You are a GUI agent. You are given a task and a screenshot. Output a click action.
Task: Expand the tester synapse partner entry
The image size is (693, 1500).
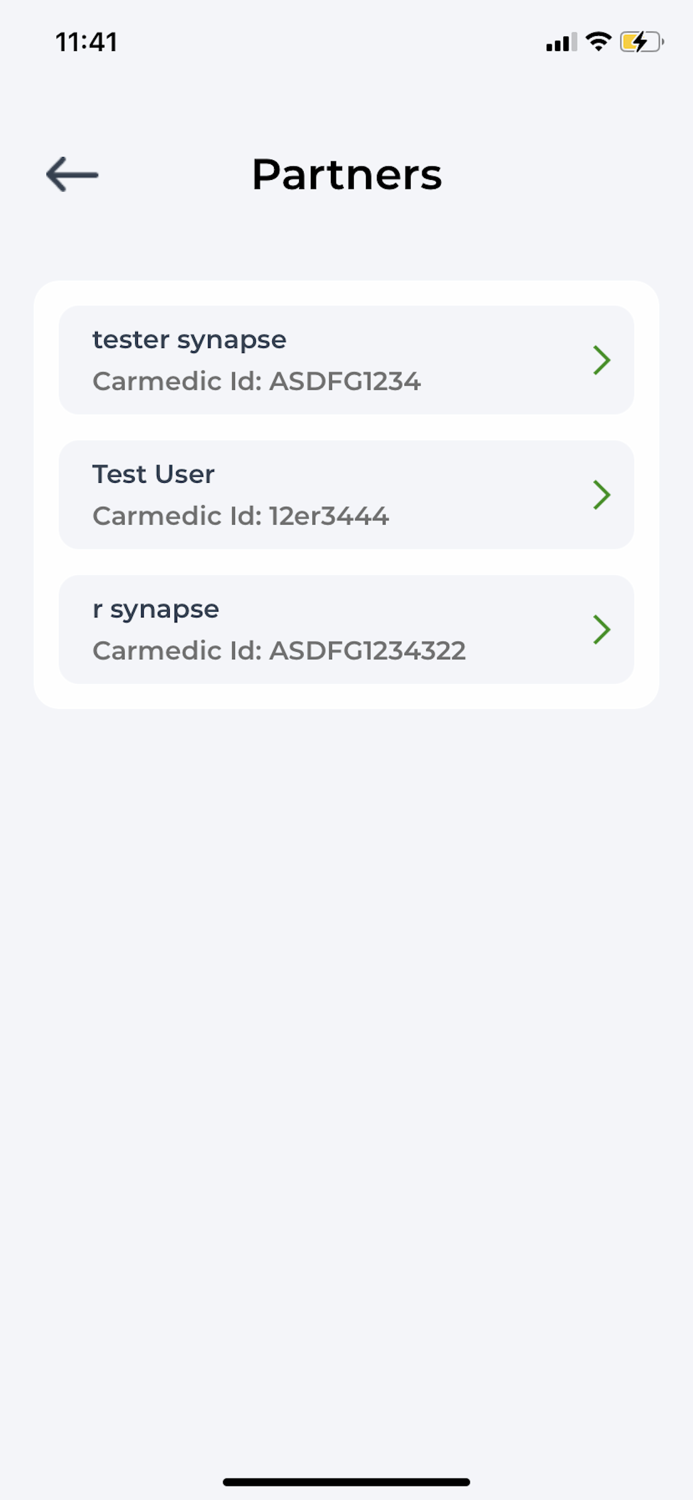(x=346, y=360)
